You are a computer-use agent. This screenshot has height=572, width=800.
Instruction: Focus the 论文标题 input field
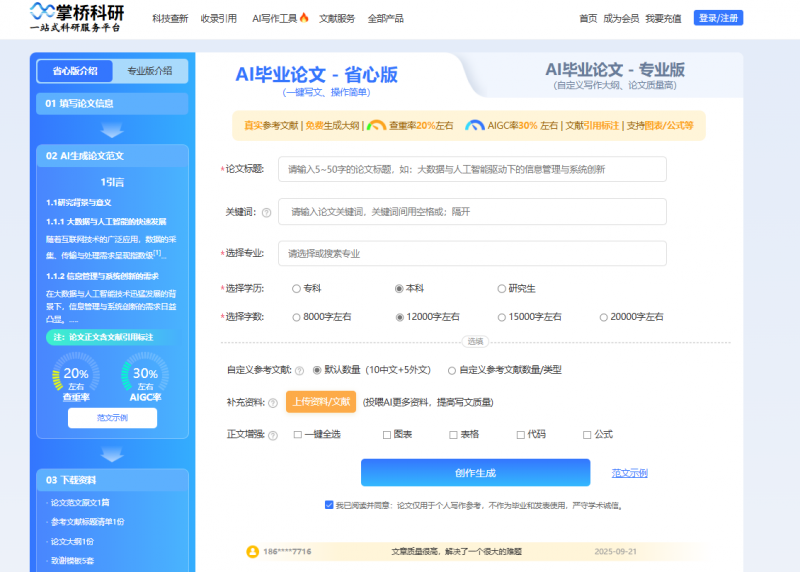(472, 169)
